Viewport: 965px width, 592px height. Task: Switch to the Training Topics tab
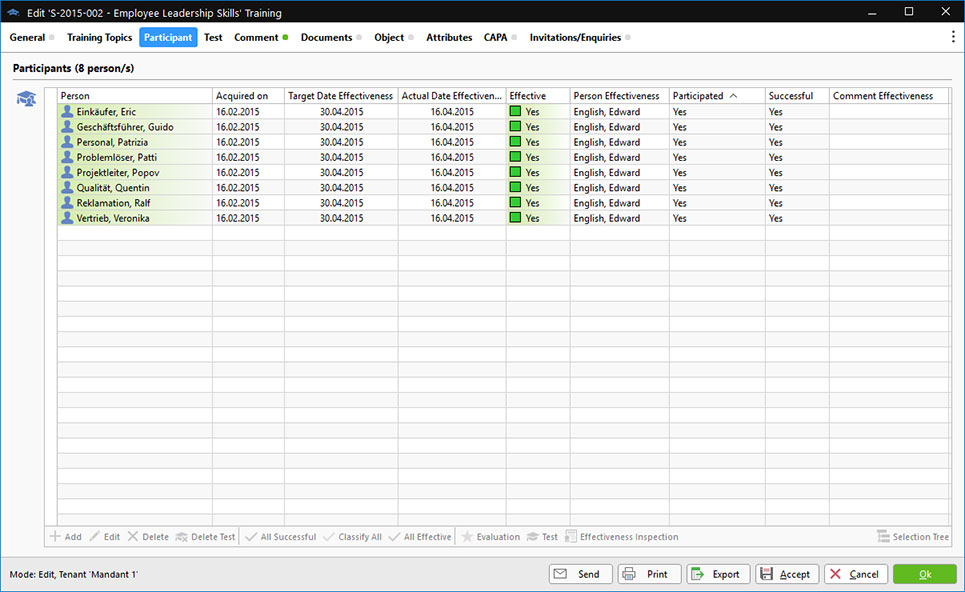coord(99,37)
